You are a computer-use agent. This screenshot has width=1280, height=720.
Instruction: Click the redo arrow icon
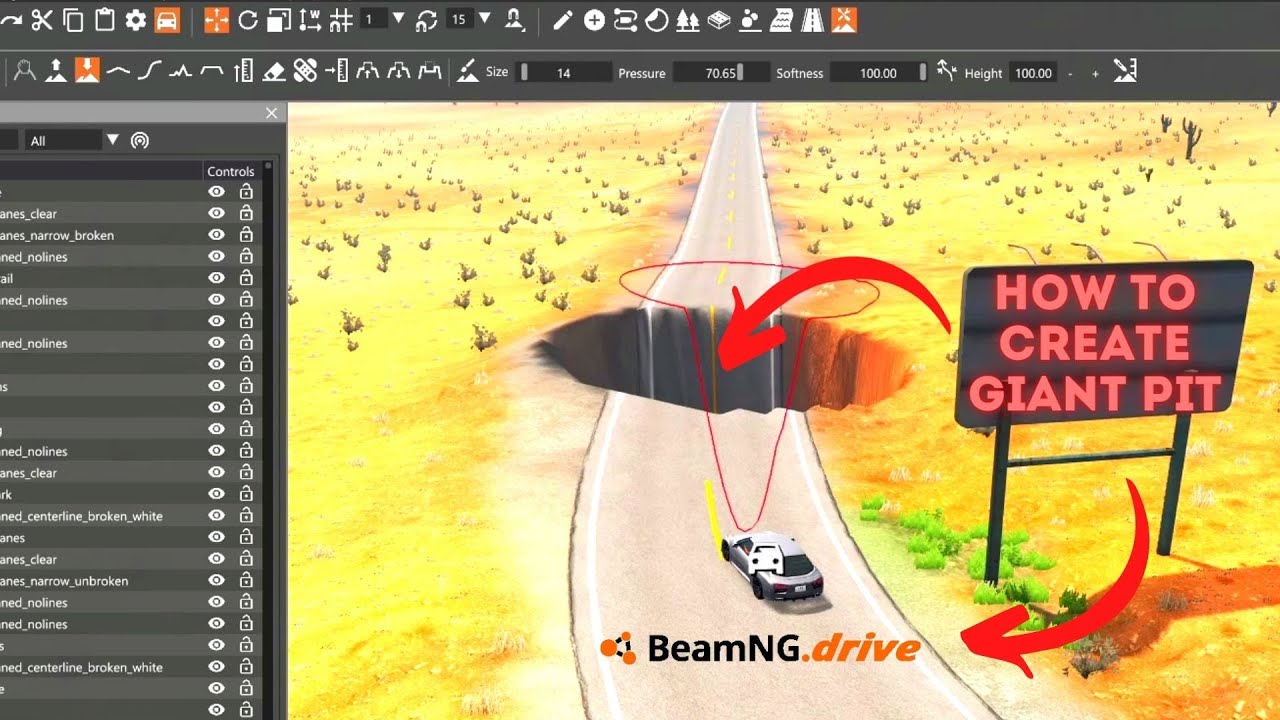tap(10, 19)
